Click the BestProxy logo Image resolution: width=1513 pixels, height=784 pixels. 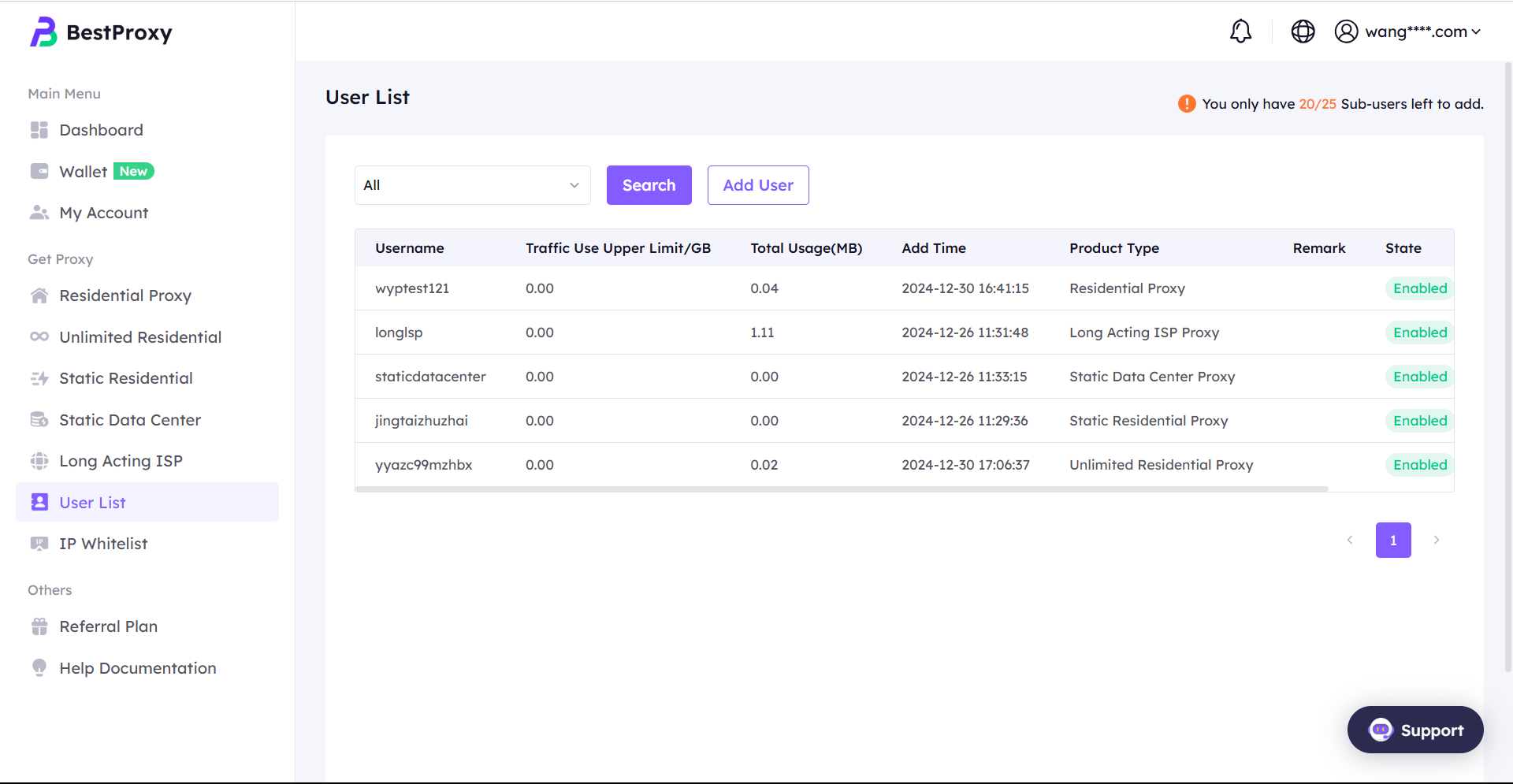[101, 32]
